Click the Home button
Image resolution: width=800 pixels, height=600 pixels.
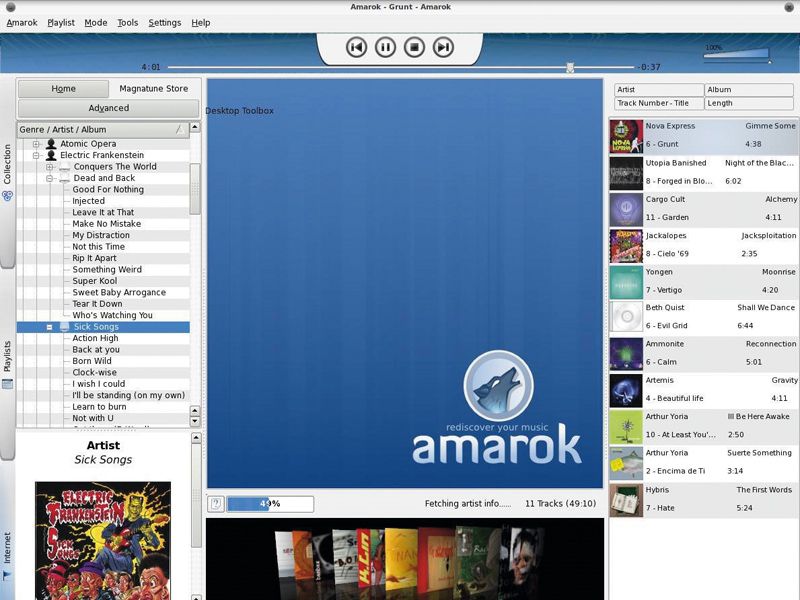pos(62,88)
